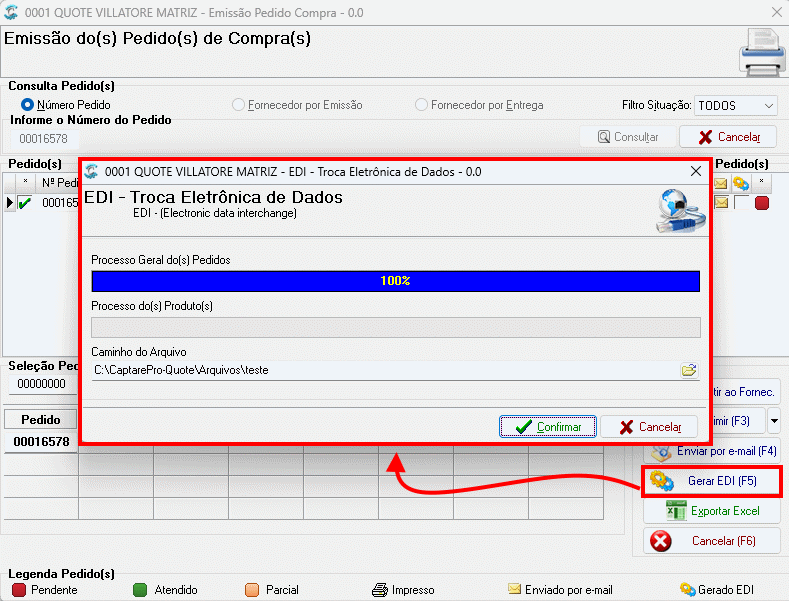This screenshot has height=601, width=789.
Task: Click Gerar EDI (F5) button
Action: coord(712,481)
